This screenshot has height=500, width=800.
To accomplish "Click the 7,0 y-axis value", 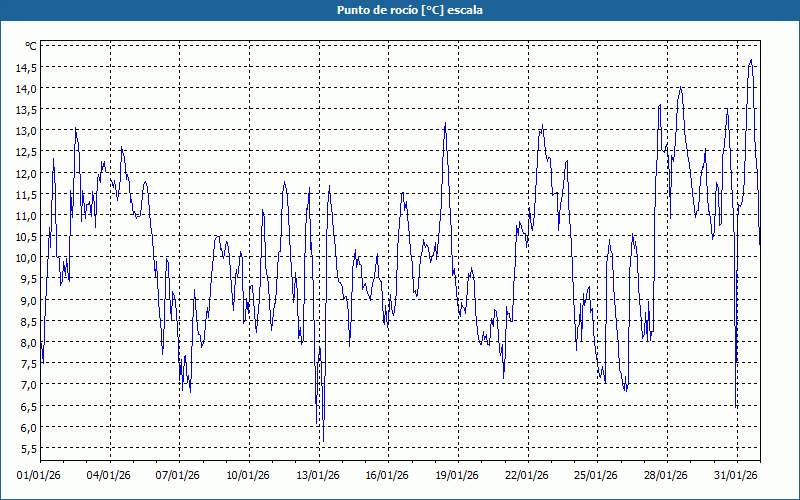I will click(x=28, y=385).
